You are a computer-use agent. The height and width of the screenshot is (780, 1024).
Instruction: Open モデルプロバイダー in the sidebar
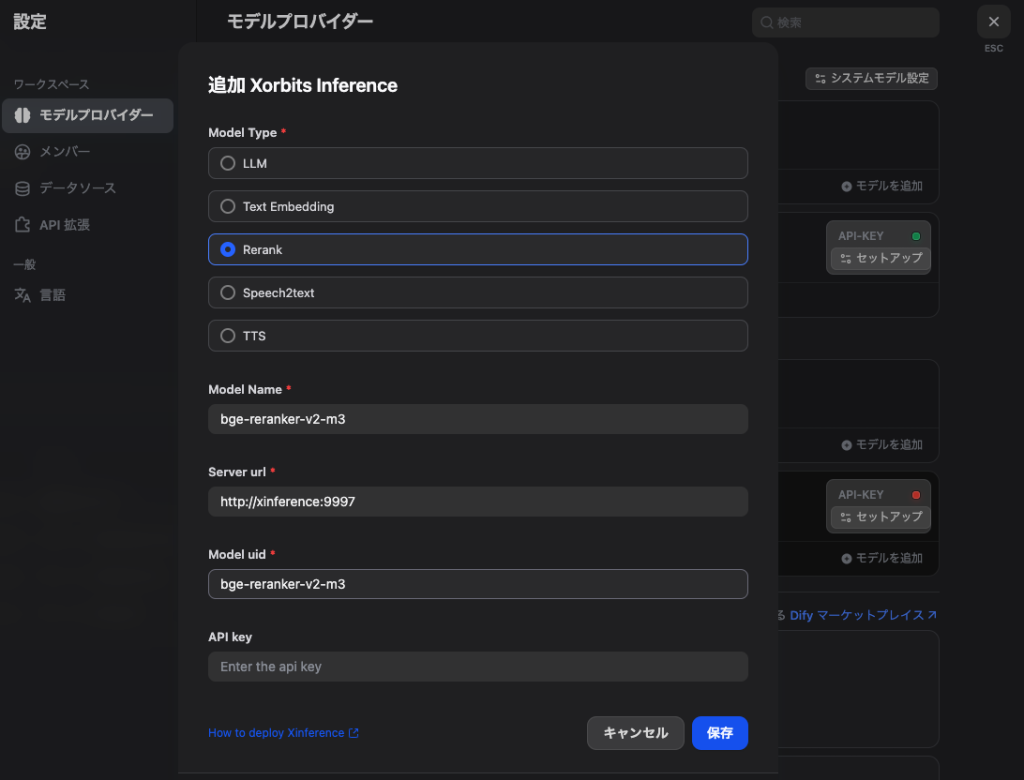[88, 116]
